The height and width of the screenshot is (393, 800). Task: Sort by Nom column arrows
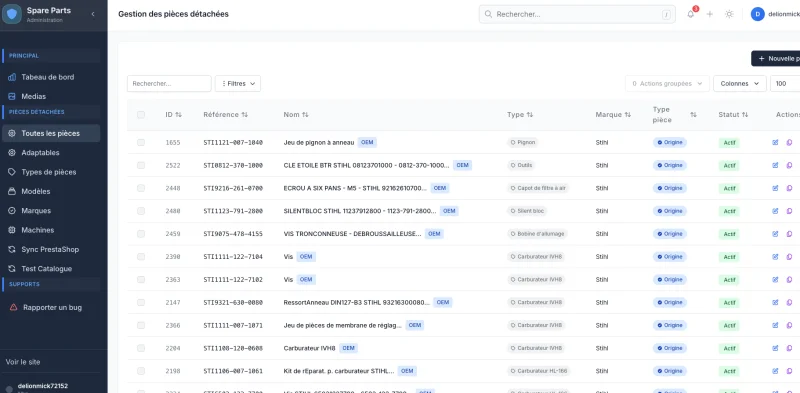click(x=305, y=115)
